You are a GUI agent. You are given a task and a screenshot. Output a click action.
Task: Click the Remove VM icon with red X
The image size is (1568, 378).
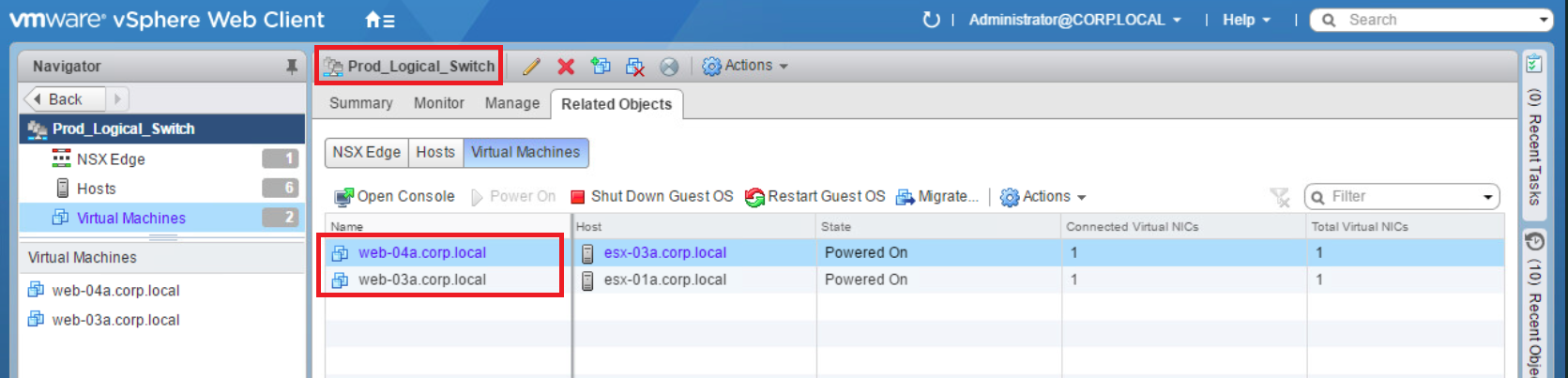(x=635, y=66)
